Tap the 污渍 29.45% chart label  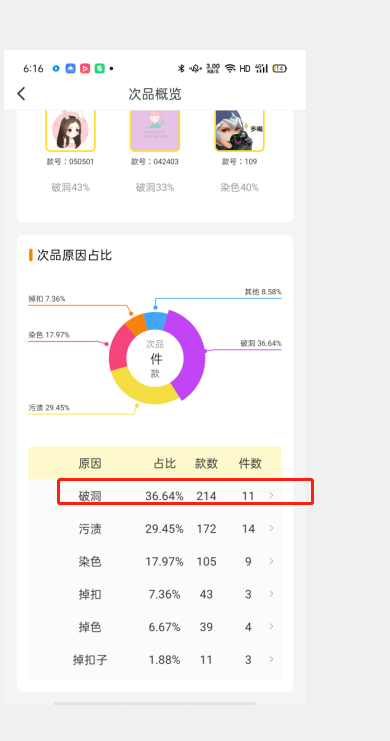point(49,407)
